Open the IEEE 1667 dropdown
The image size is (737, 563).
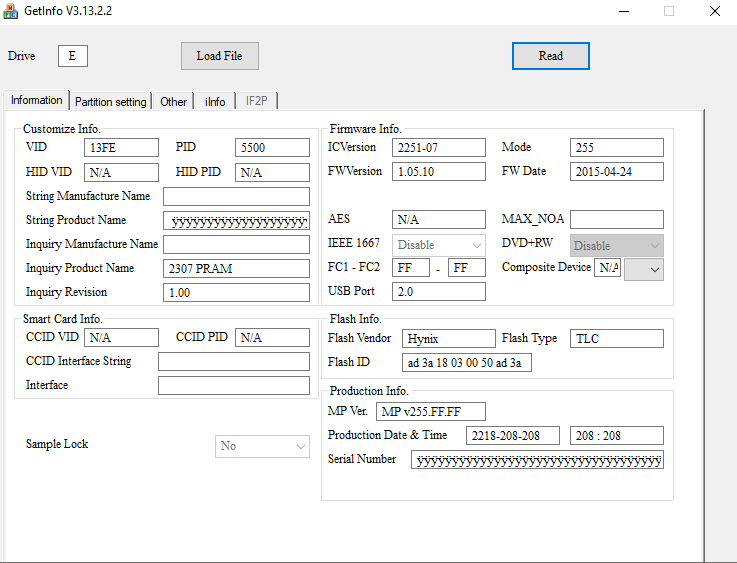(439, 245)
